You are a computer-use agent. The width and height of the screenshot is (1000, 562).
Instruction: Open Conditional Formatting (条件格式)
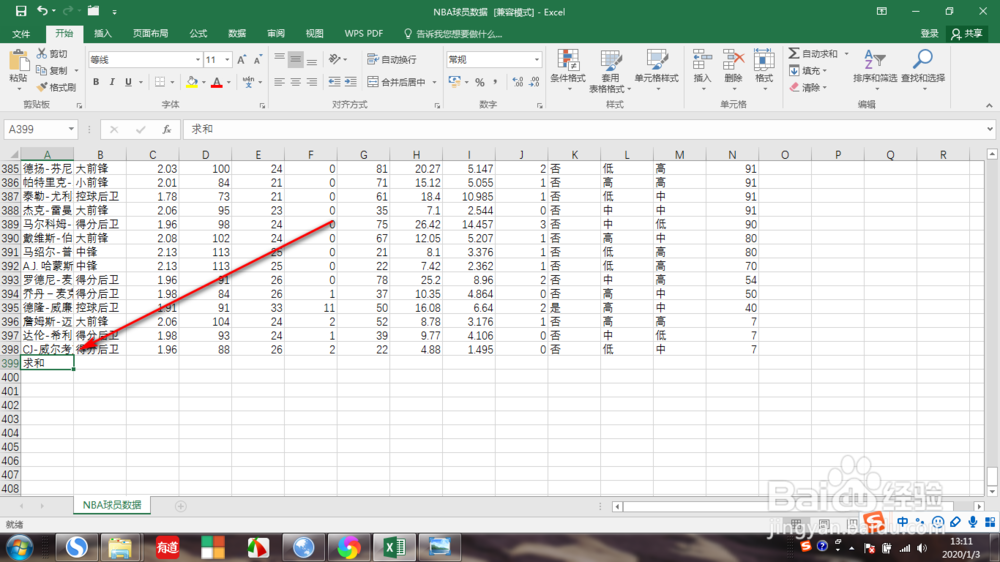coord(568,69)
